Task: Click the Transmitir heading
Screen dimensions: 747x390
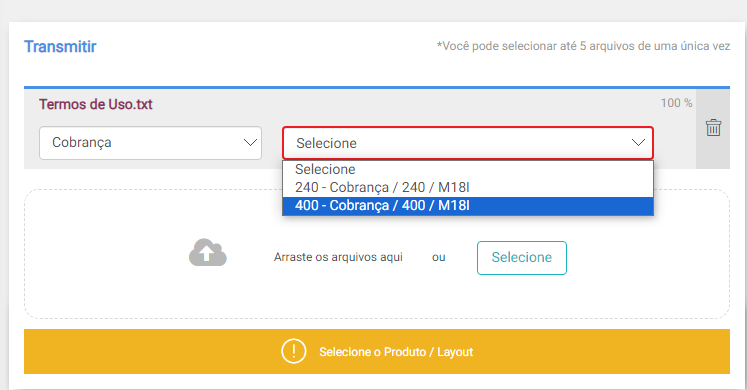Action: tap(60, 47)
